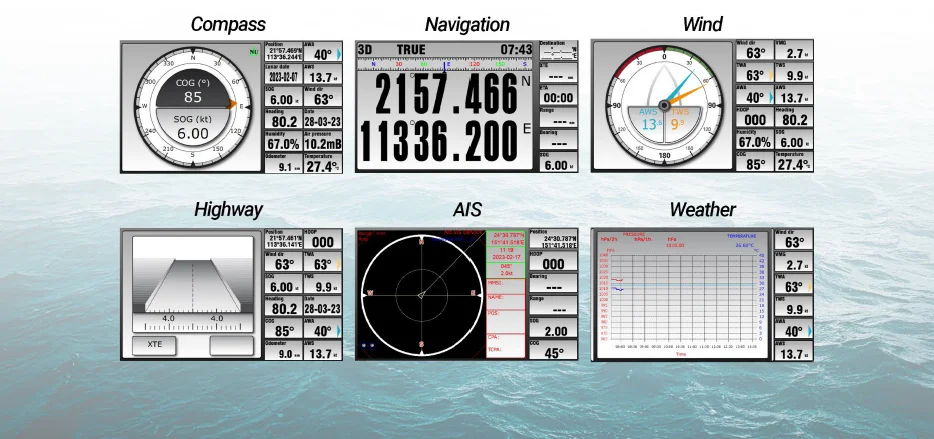
Task: Open the Destination cell in Navigation
Action: point(558,51)
